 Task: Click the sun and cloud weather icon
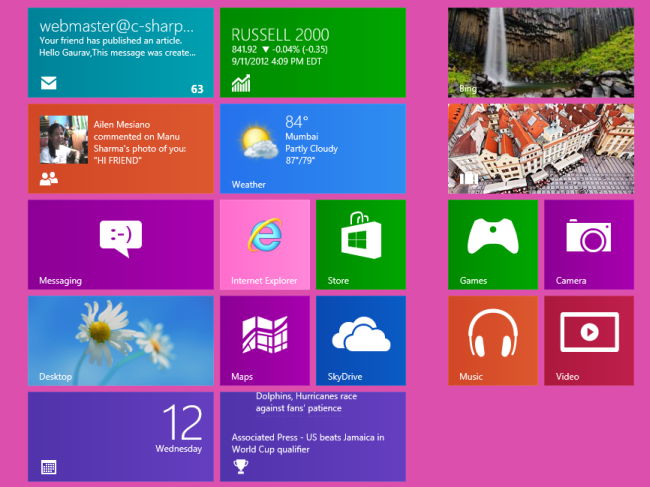257,142
